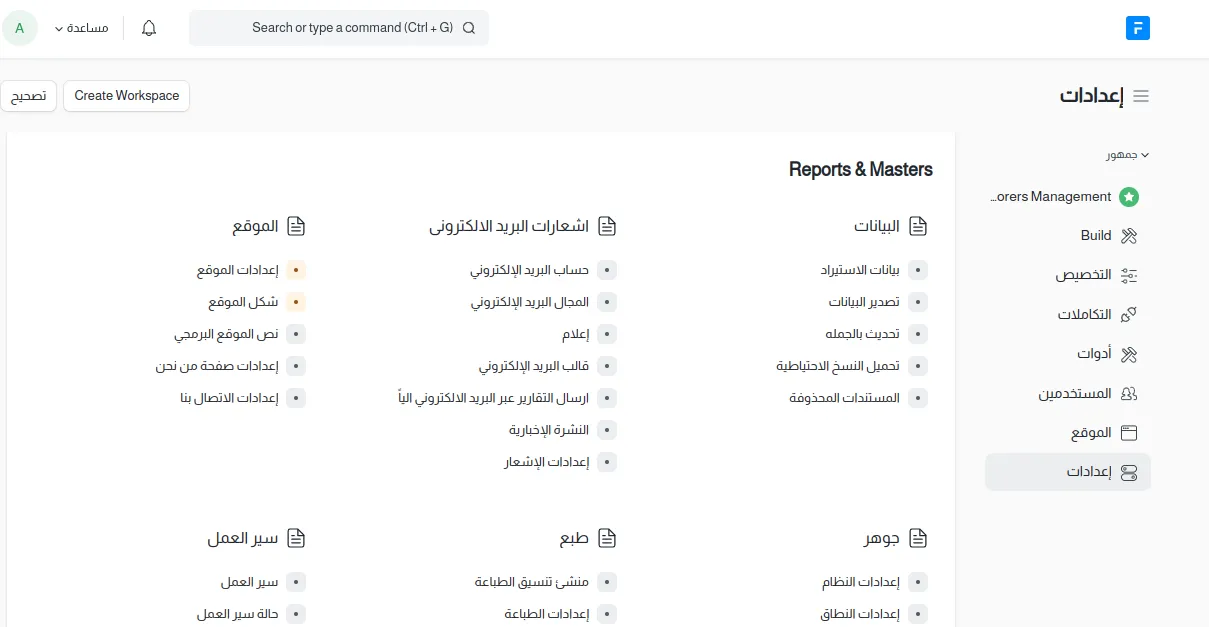Click طبع card document icon
The width and height of the screenshot is (1209, 627).
coord(607,539)
